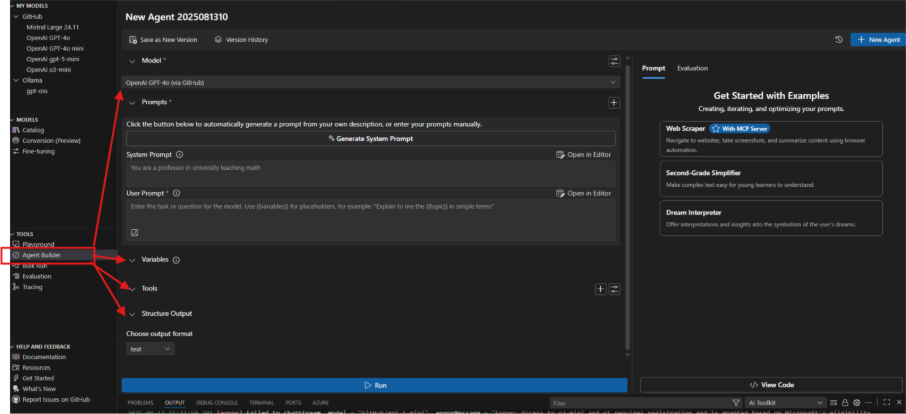
Task: Create a New Agent with the blue button
Action: [x=877, y=40]
